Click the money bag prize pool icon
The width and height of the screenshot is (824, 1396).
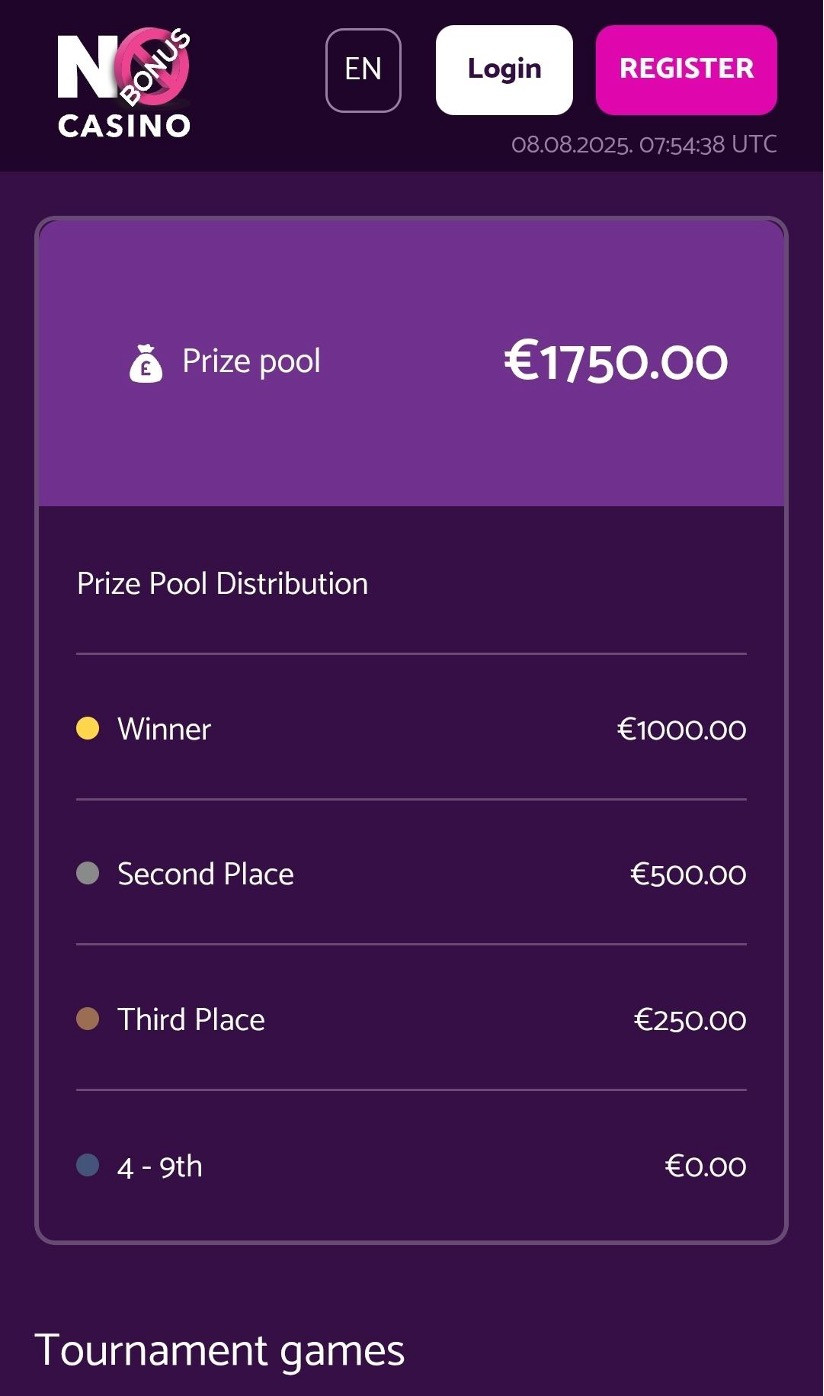pyautogui.click(x=146, y=362)
